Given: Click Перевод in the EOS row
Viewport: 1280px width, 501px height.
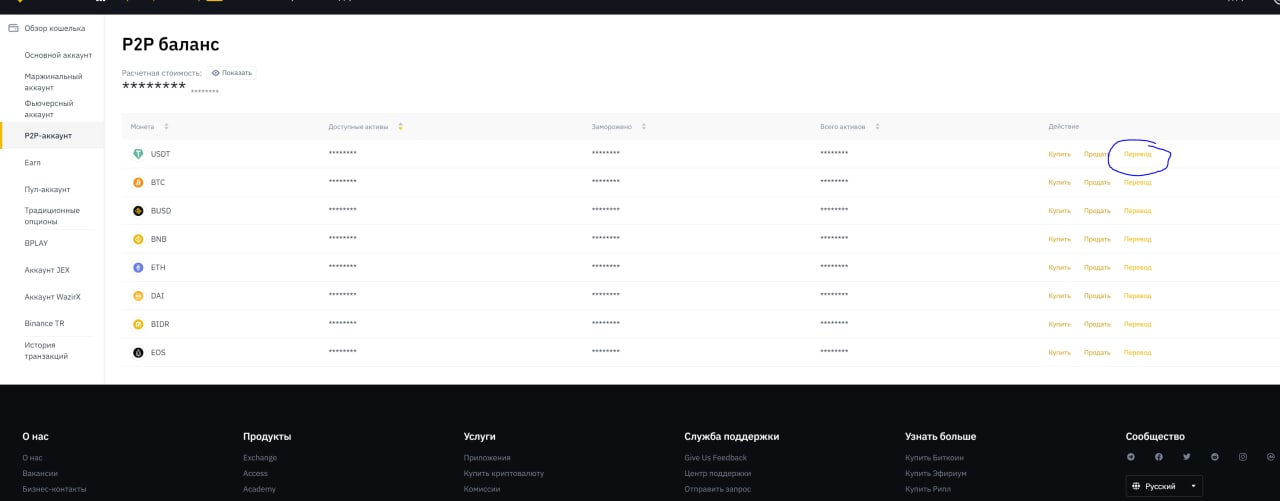Looking at the screenshot, I should (1138, 352).
